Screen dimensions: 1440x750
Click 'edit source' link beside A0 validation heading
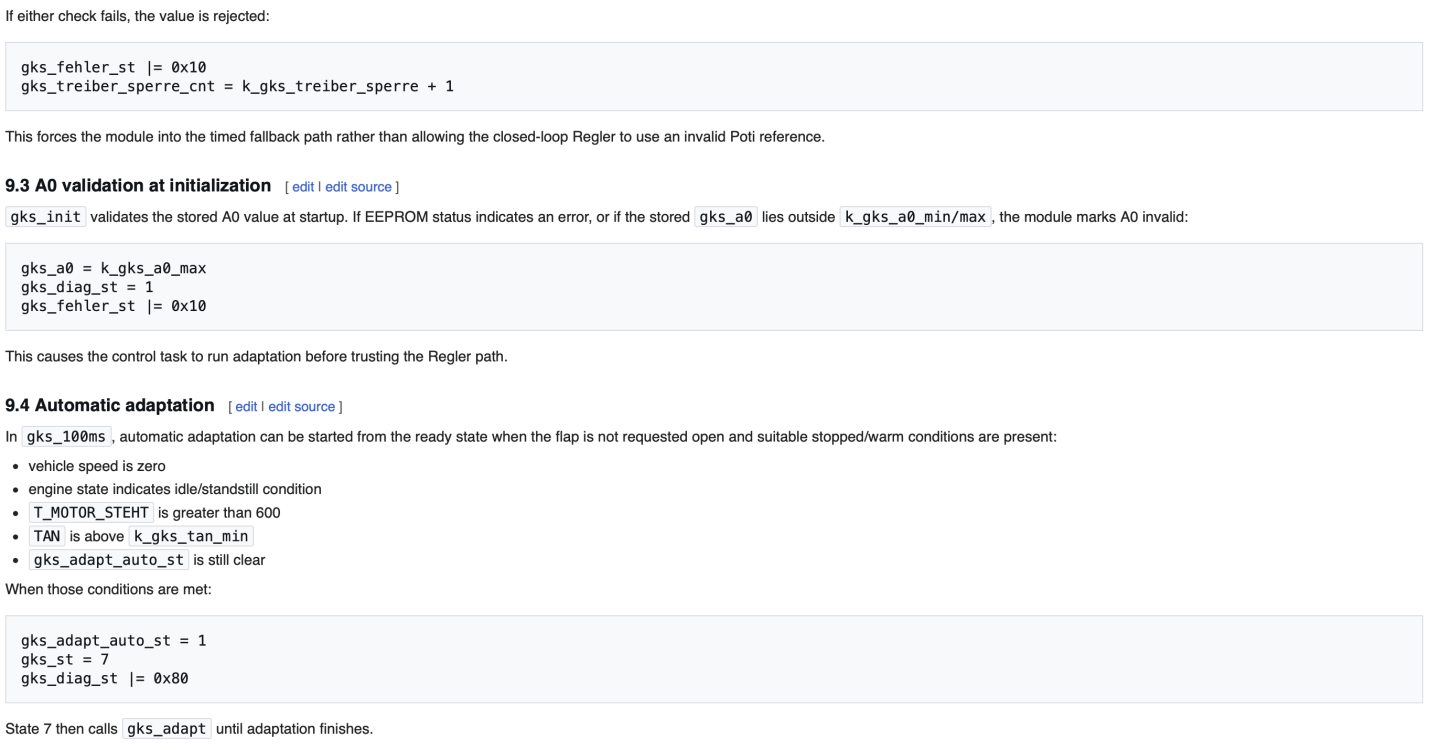pos(358,187)
